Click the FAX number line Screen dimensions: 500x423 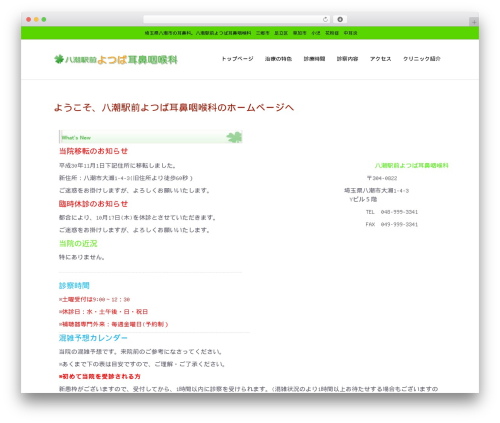392,224
